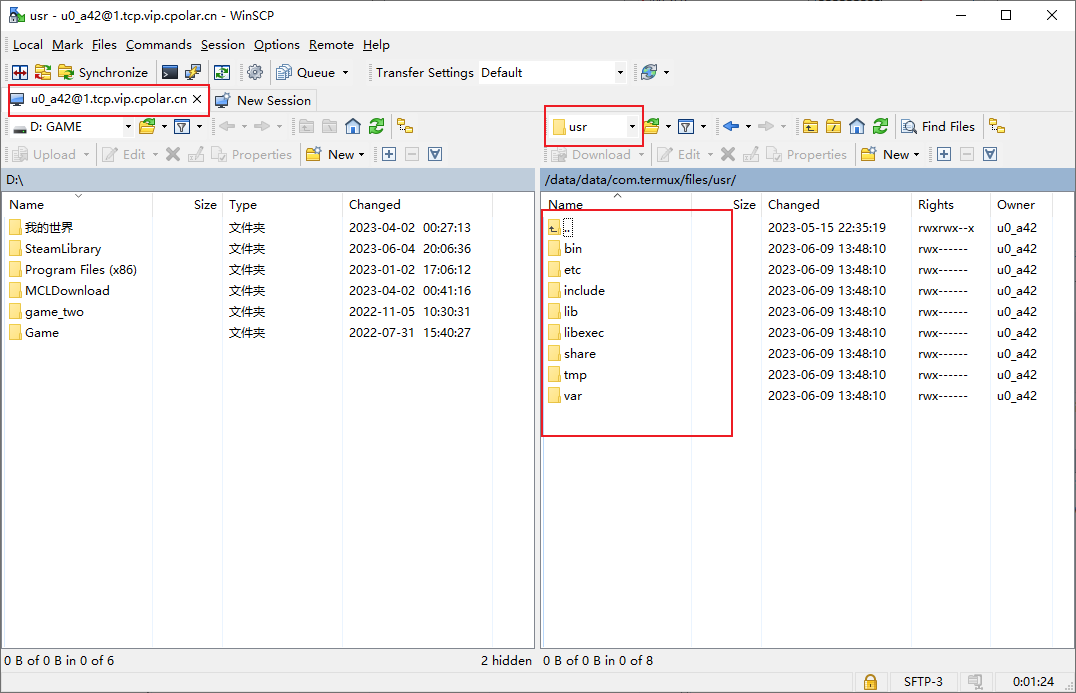Click the remote directory tree icon
Image resolution: width=1076 pixels, height=693 pixels.
(997, 126)
